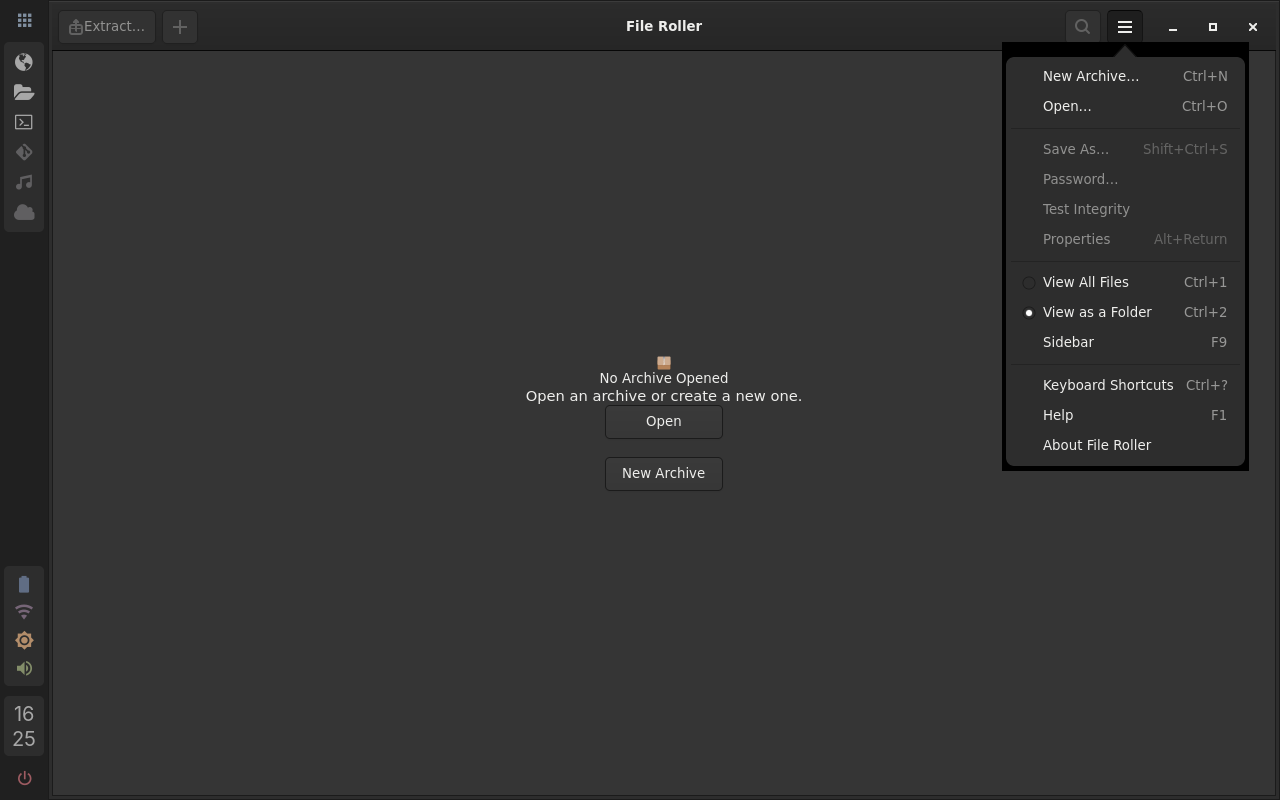Click the New Archive center button
Screen dimensions: 1280x800
coord(664,473)
